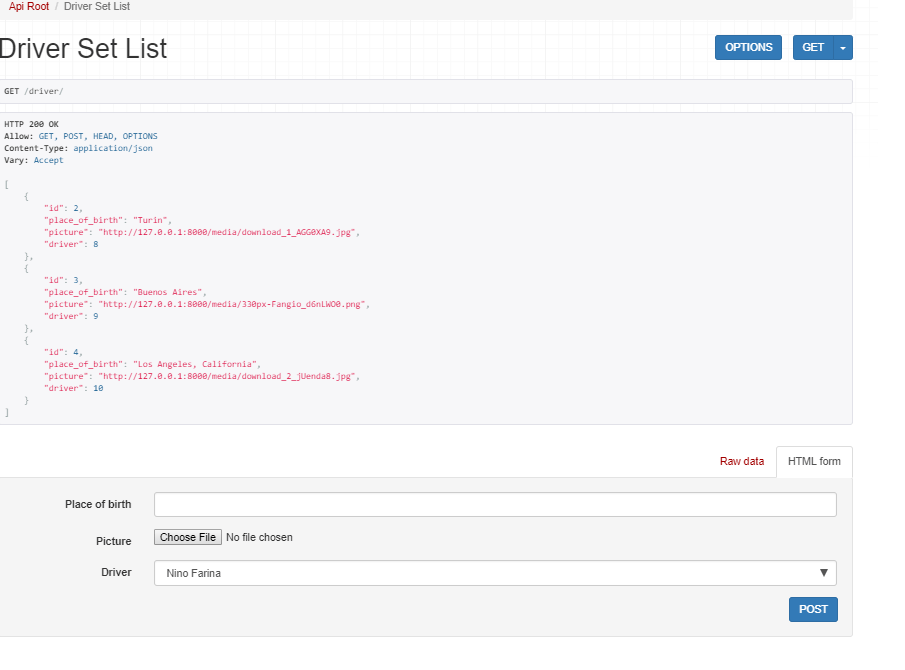Click the GET /driver/ request line box
The height and width of the screenshot is (670, 905).
coord(424,91)
